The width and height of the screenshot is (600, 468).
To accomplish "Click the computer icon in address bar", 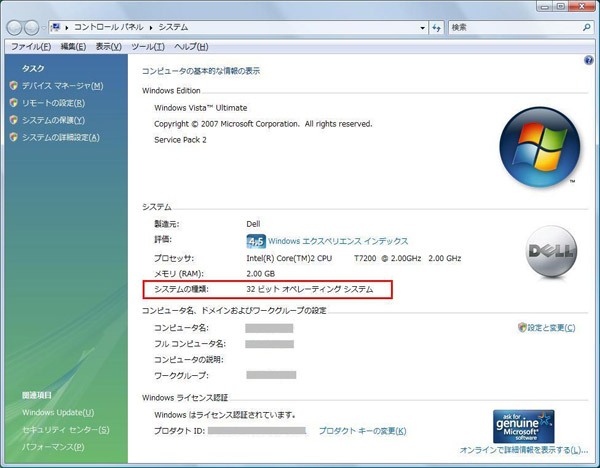I will [56, 27].
